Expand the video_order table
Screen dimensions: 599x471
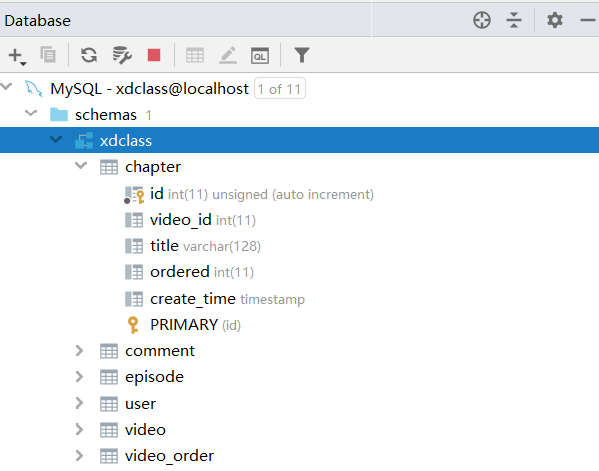(79, 455)
